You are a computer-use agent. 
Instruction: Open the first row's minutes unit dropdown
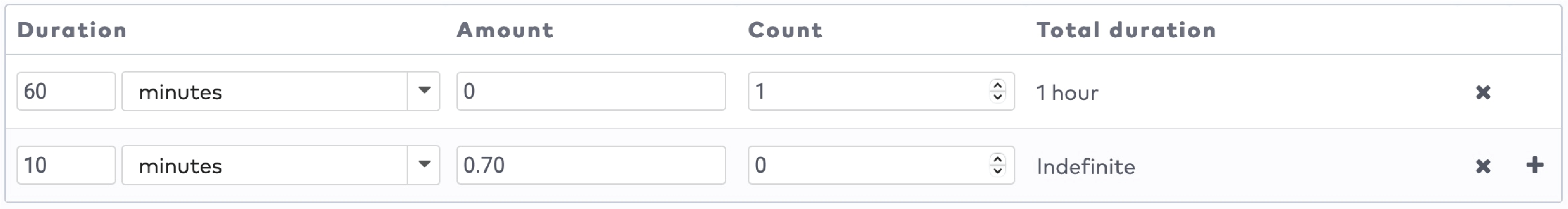424,91
